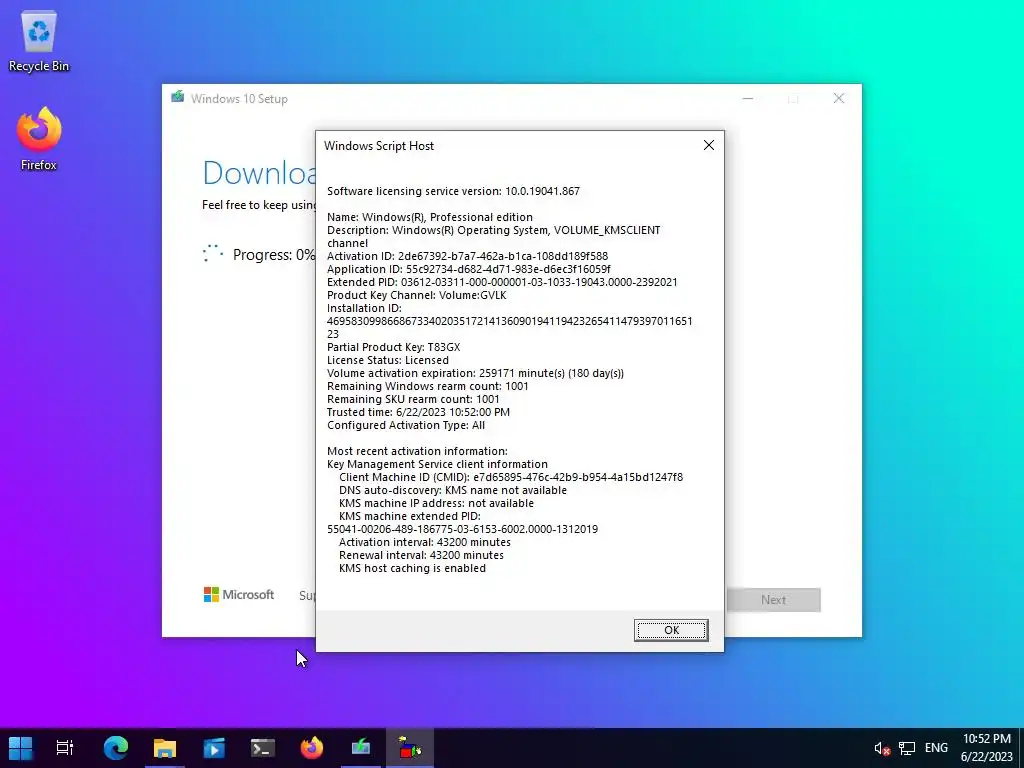Viewport: 1024px width, 768px height.
Task: Click the Client Machine ID (CMID) line
Action: pyautogui.click(x=511, y=477)
